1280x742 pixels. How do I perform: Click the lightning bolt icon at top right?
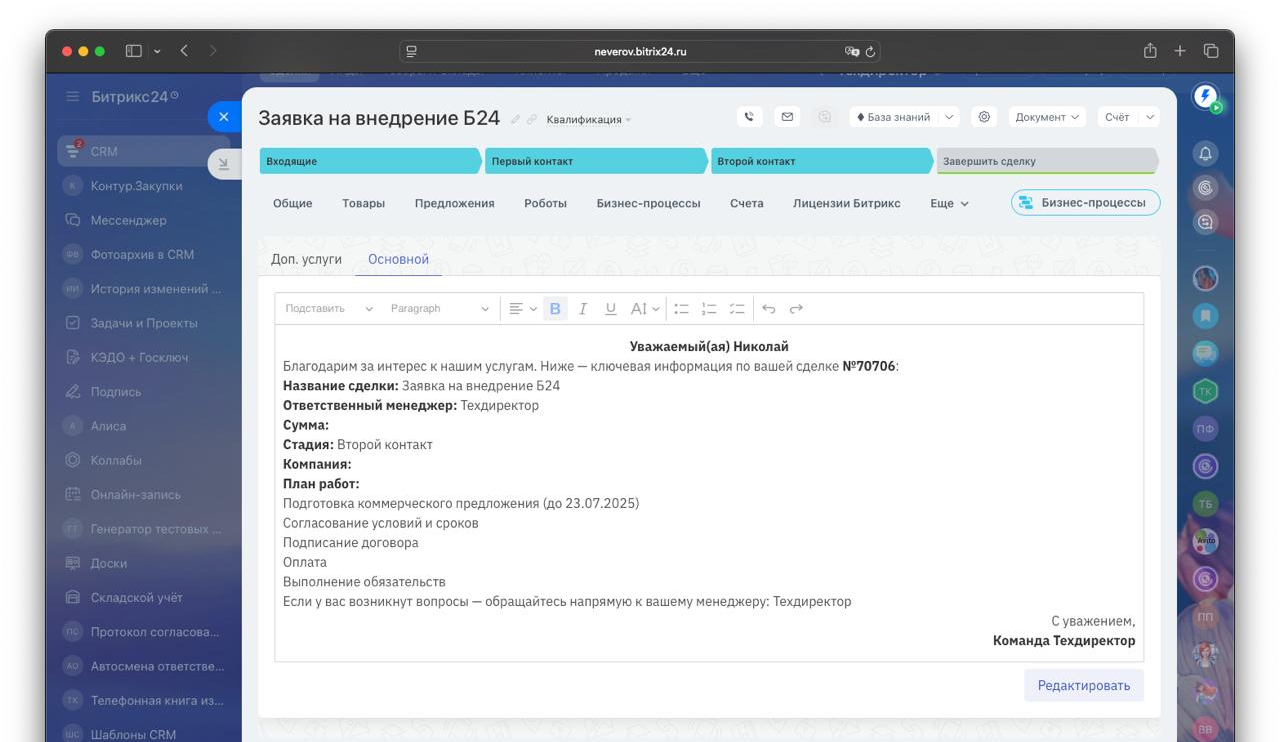click(x=1205, y=96)
